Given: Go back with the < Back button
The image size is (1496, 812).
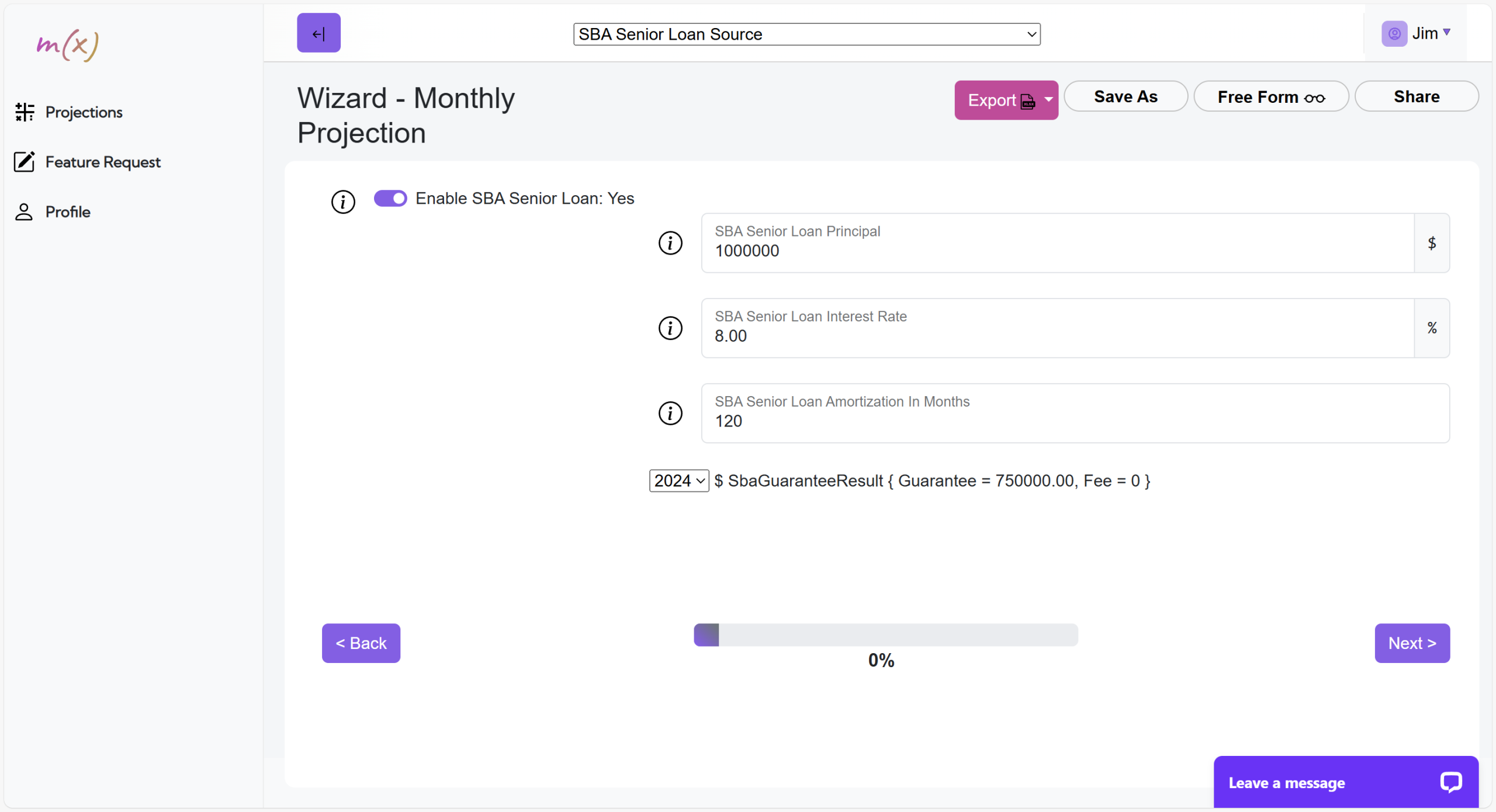Looking at the screenshot, I should click(361, 643).
